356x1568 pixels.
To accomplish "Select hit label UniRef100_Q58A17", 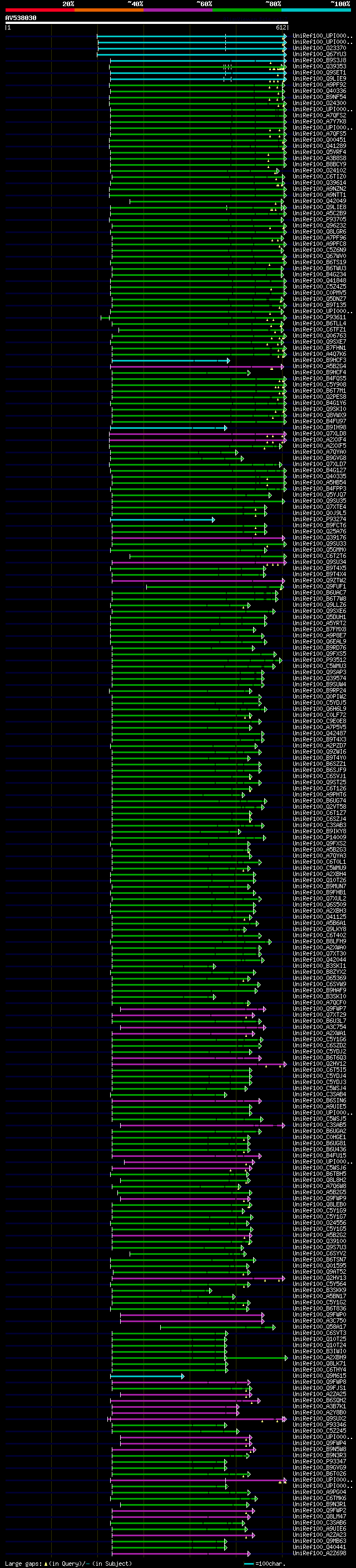I will [319, 1327].
